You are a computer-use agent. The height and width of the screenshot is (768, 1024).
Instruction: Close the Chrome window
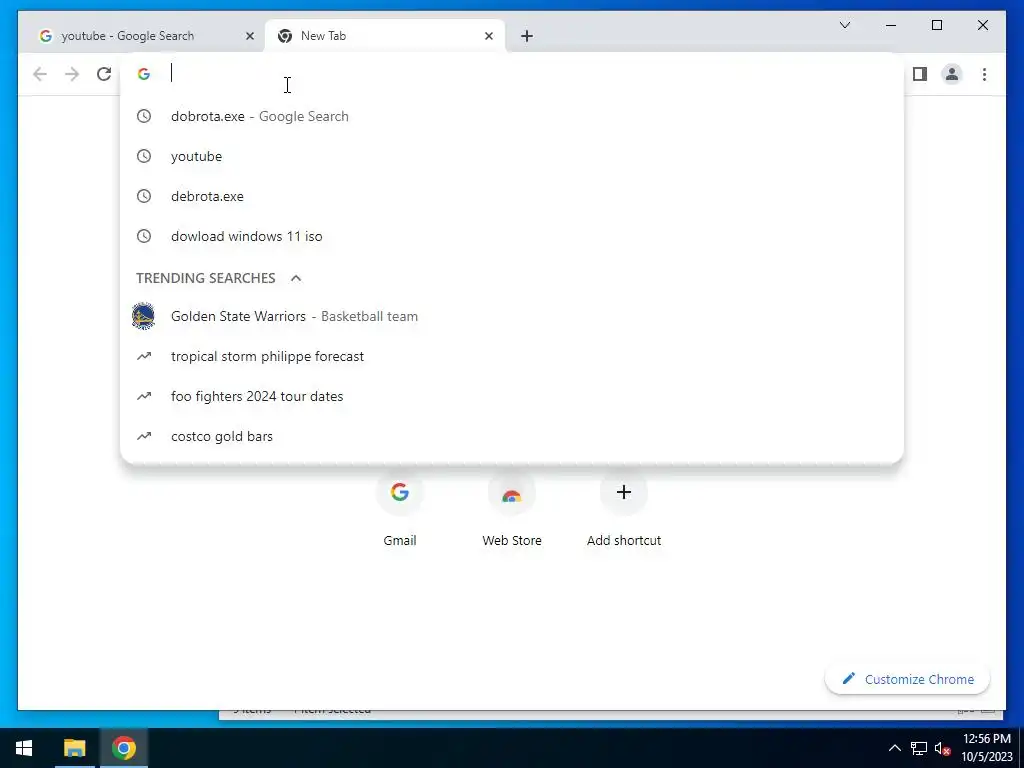982,25
